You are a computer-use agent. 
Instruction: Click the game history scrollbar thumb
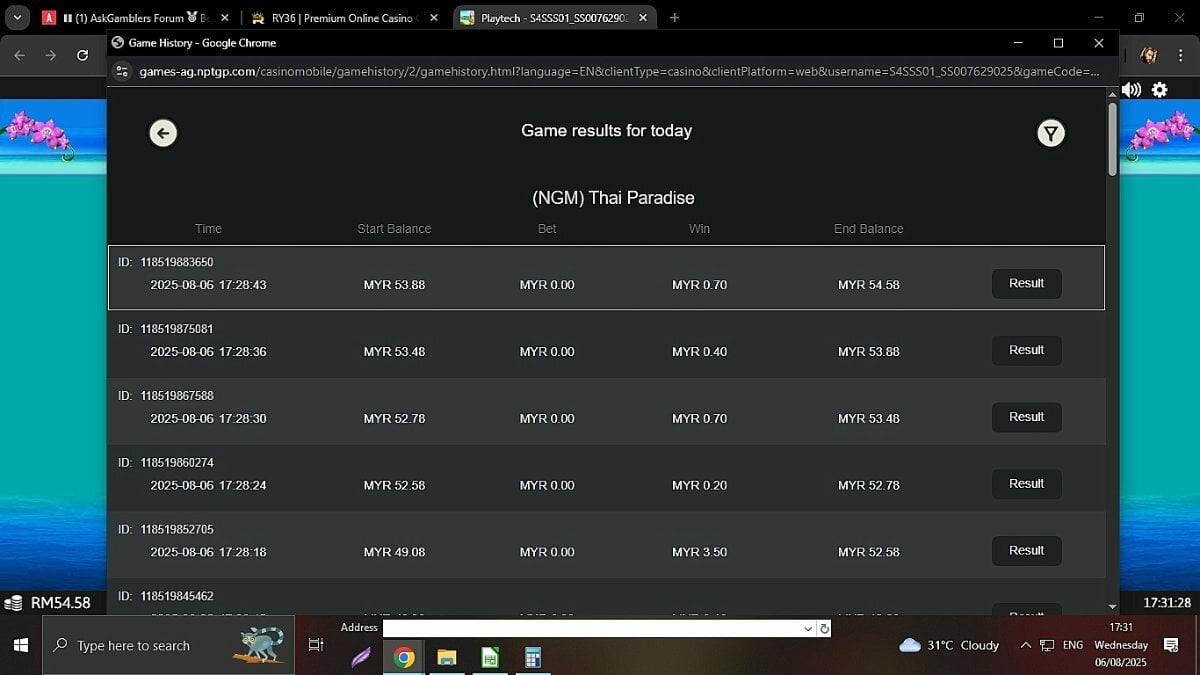click(1112, 139)
